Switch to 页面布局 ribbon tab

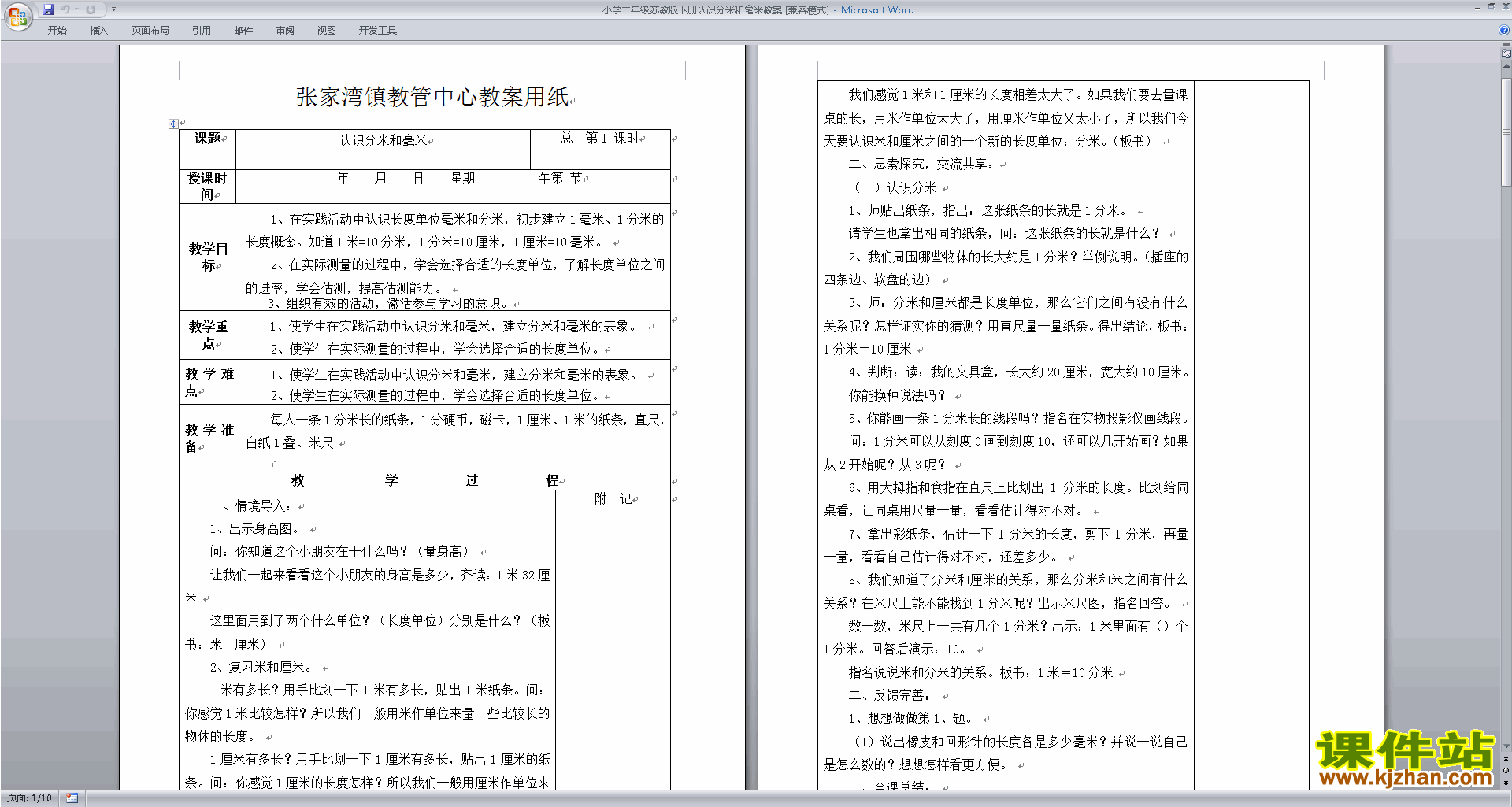[150, 31]
